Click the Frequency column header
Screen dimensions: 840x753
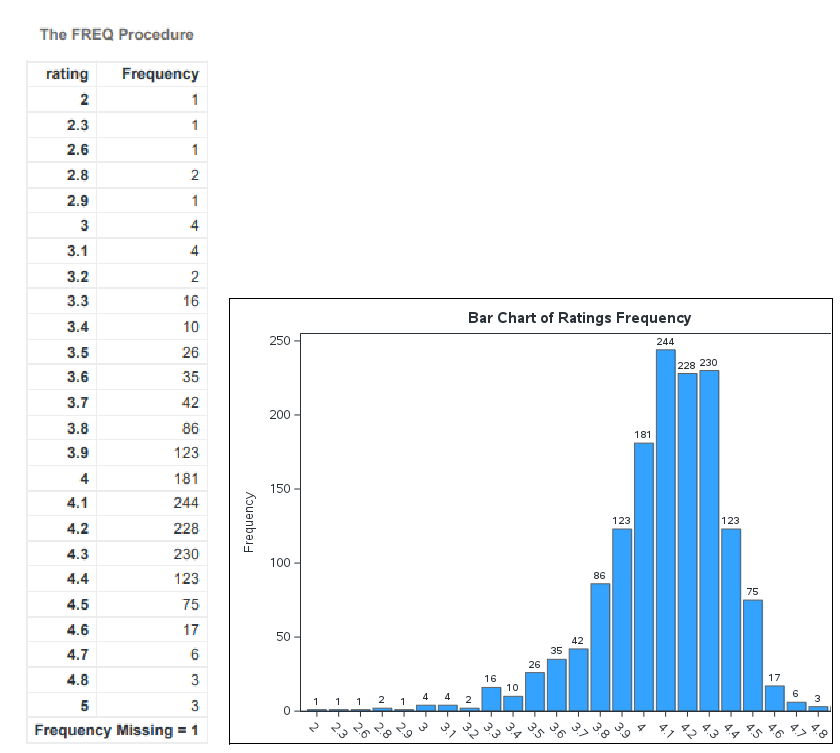click(158, 74)
